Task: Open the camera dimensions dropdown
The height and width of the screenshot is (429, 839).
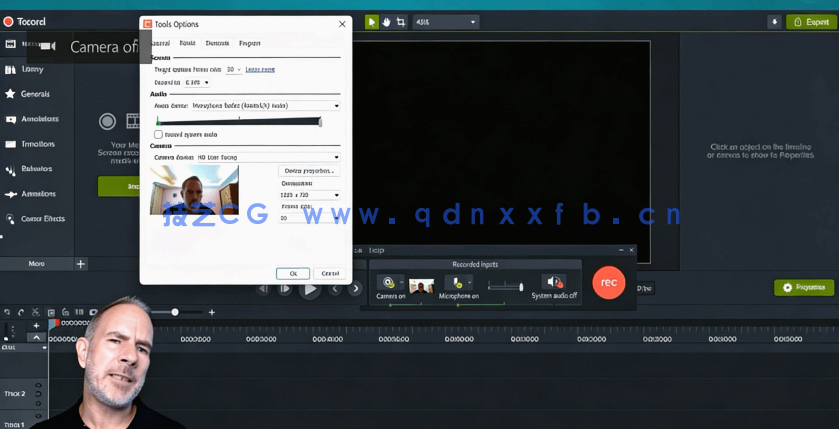Action: click(x=336, y=195)
